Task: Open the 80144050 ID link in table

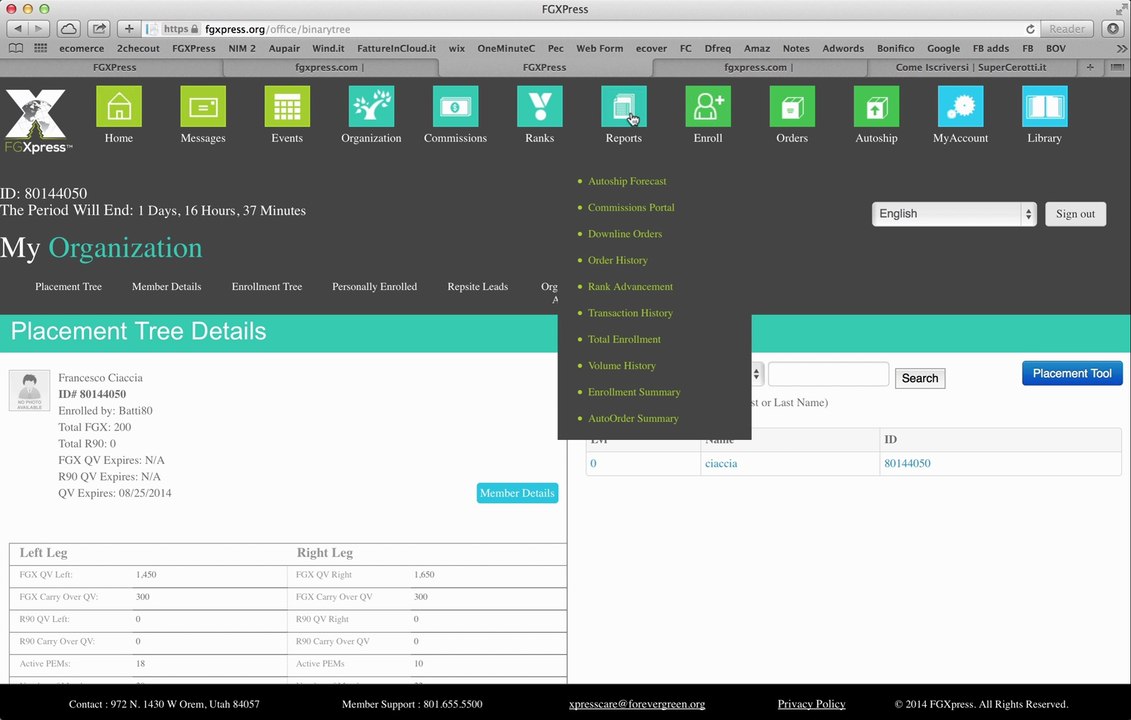Action: (907, 463)
